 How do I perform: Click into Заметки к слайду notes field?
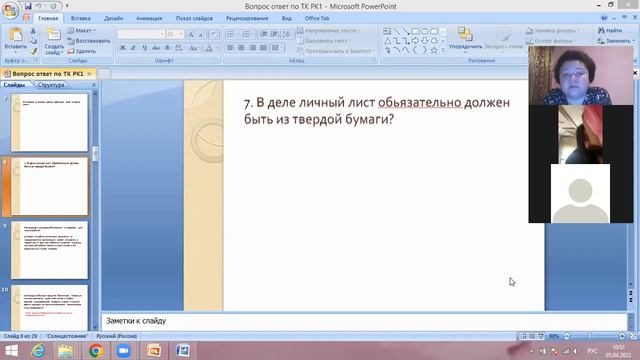[x=364, y=321]
